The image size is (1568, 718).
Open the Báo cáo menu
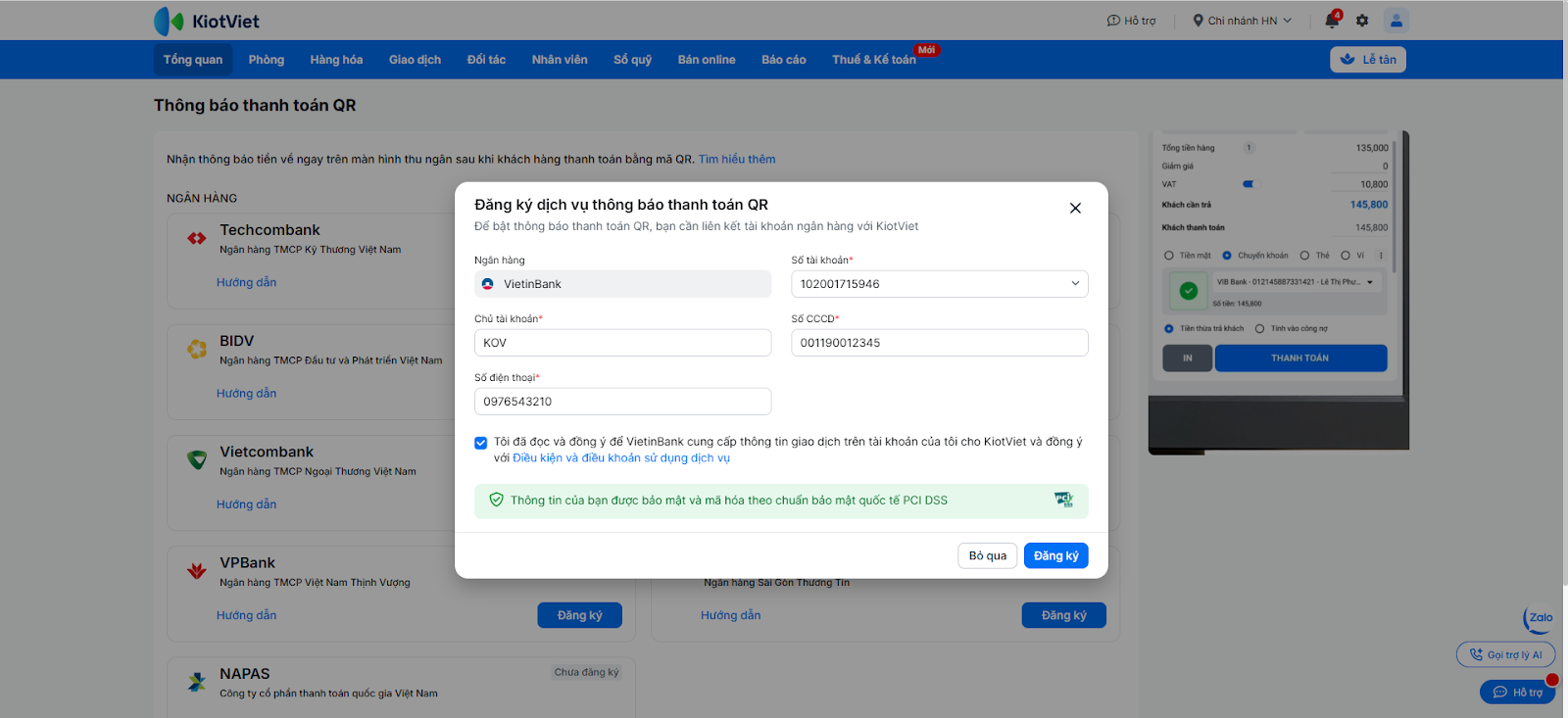click(x=784, y=60)
